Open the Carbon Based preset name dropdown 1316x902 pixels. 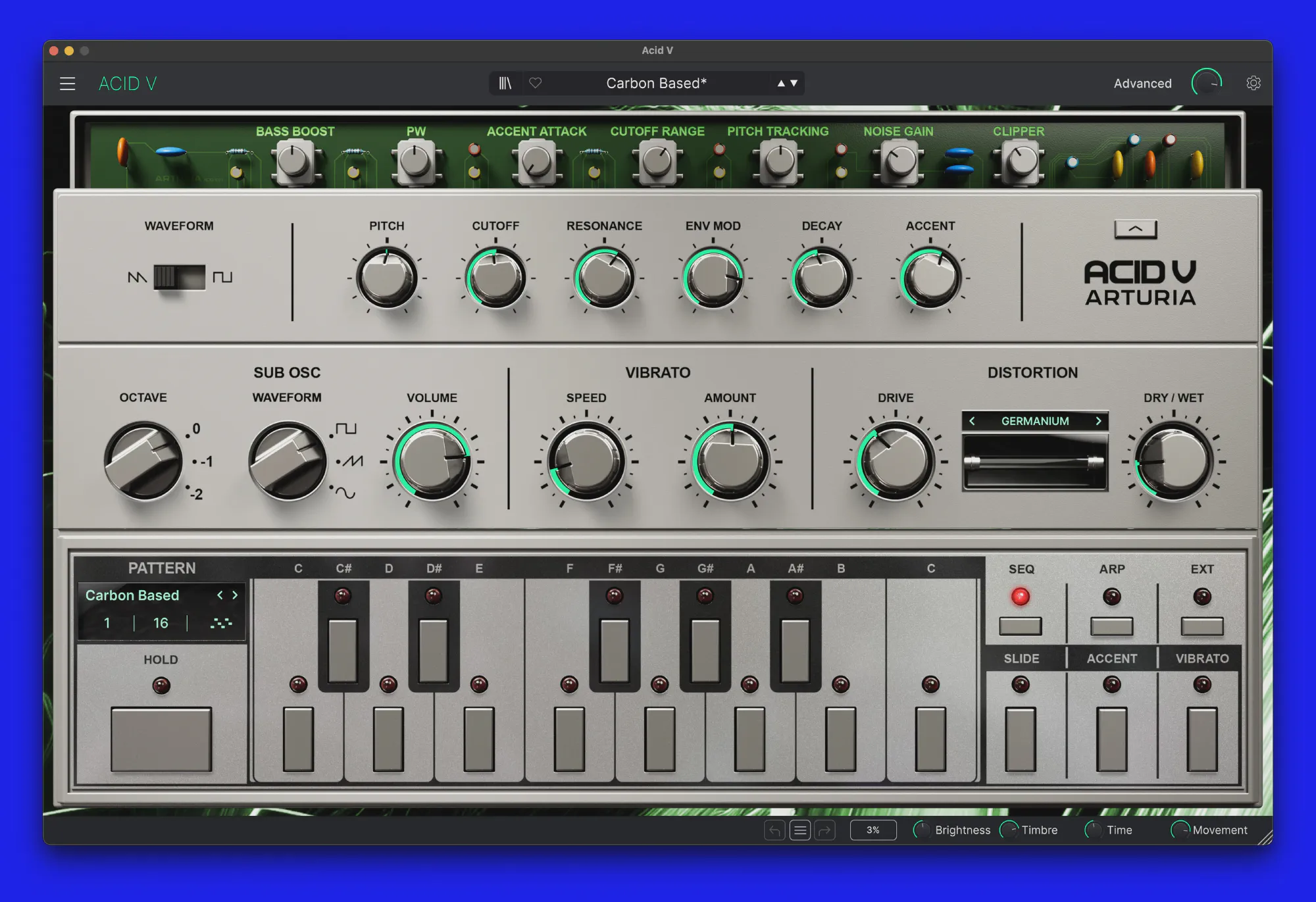pos(656,84)
